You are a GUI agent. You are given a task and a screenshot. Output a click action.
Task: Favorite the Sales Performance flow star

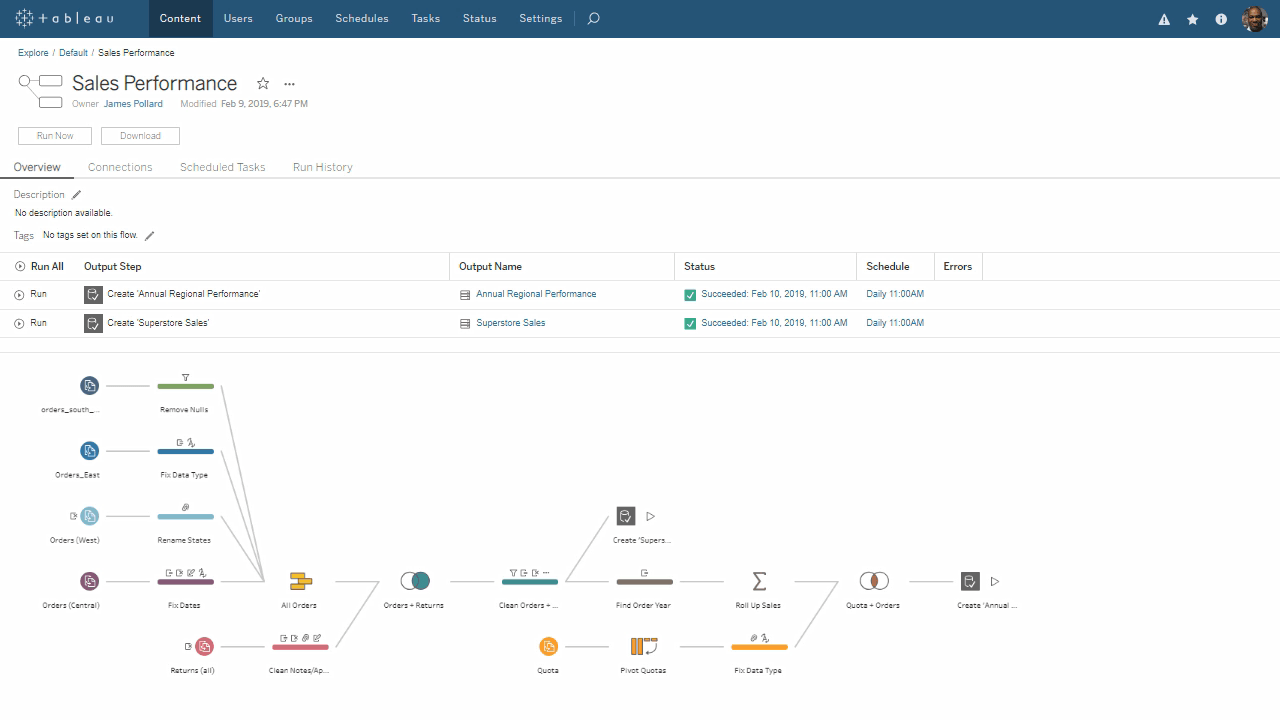coord(263,84)
